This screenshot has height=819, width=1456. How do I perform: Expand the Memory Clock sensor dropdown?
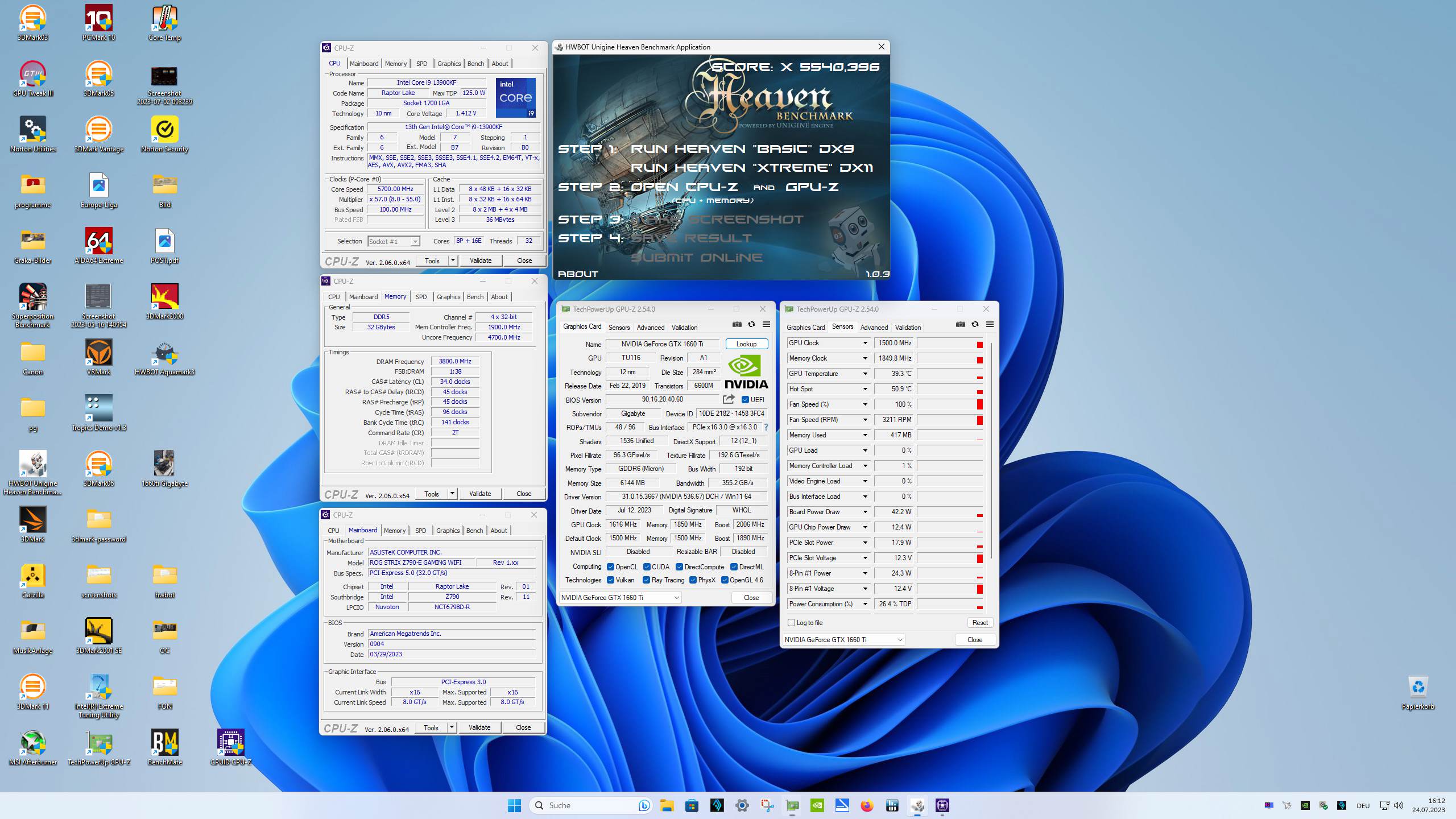point(865,358)
